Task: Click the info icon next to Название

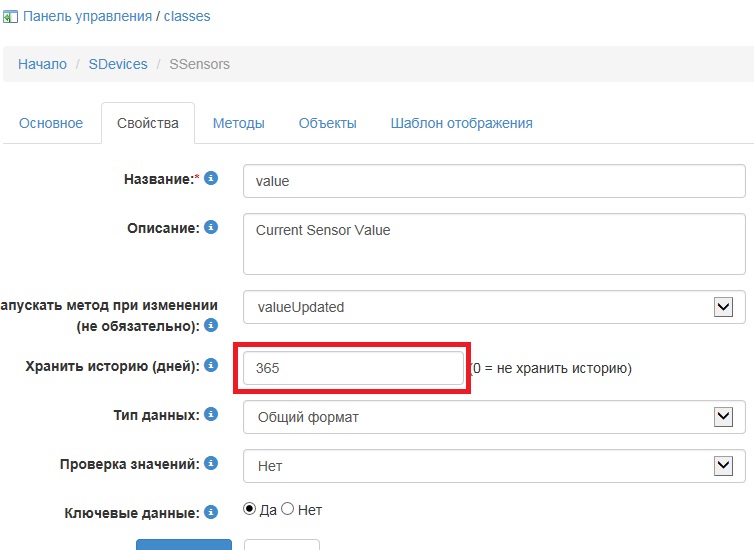Action: (211, 179)
